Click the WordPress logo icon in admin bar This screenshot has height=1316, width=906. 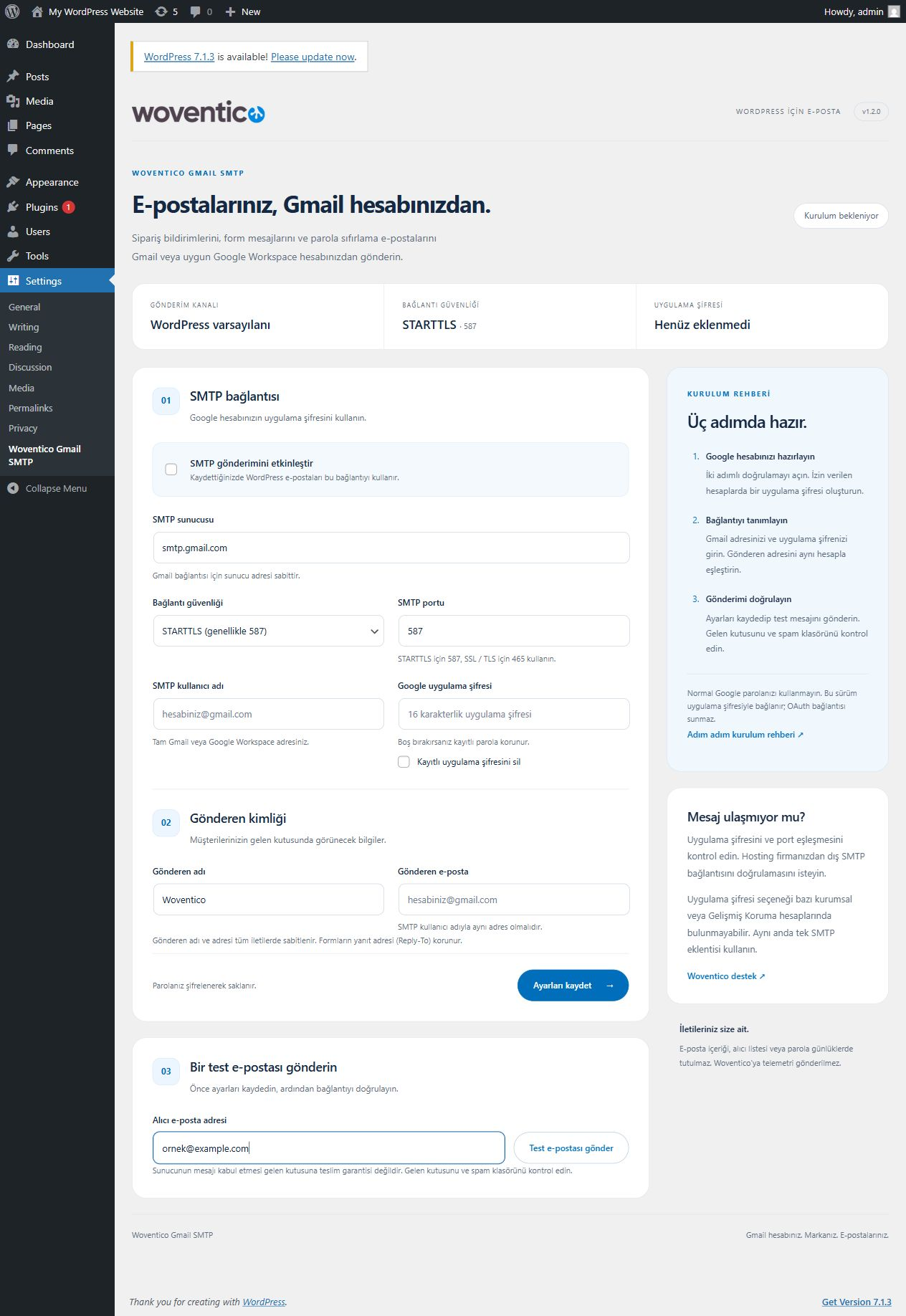tap(12, 11)
